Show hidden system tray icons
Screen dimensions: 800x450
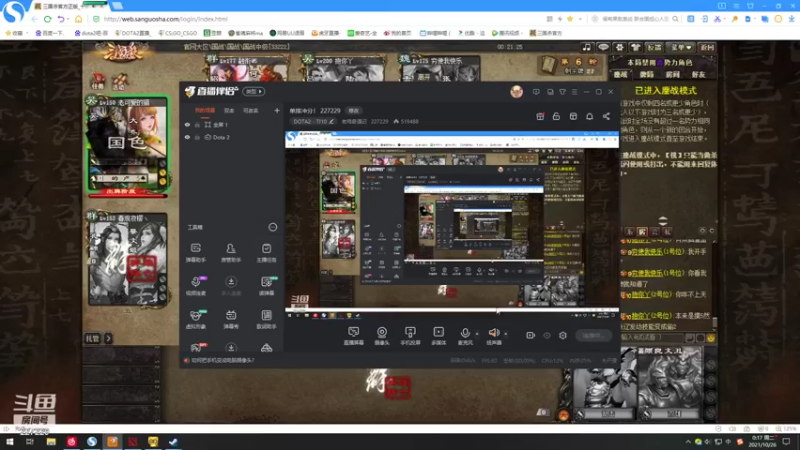pyautogui.click(x=688, y=442)
